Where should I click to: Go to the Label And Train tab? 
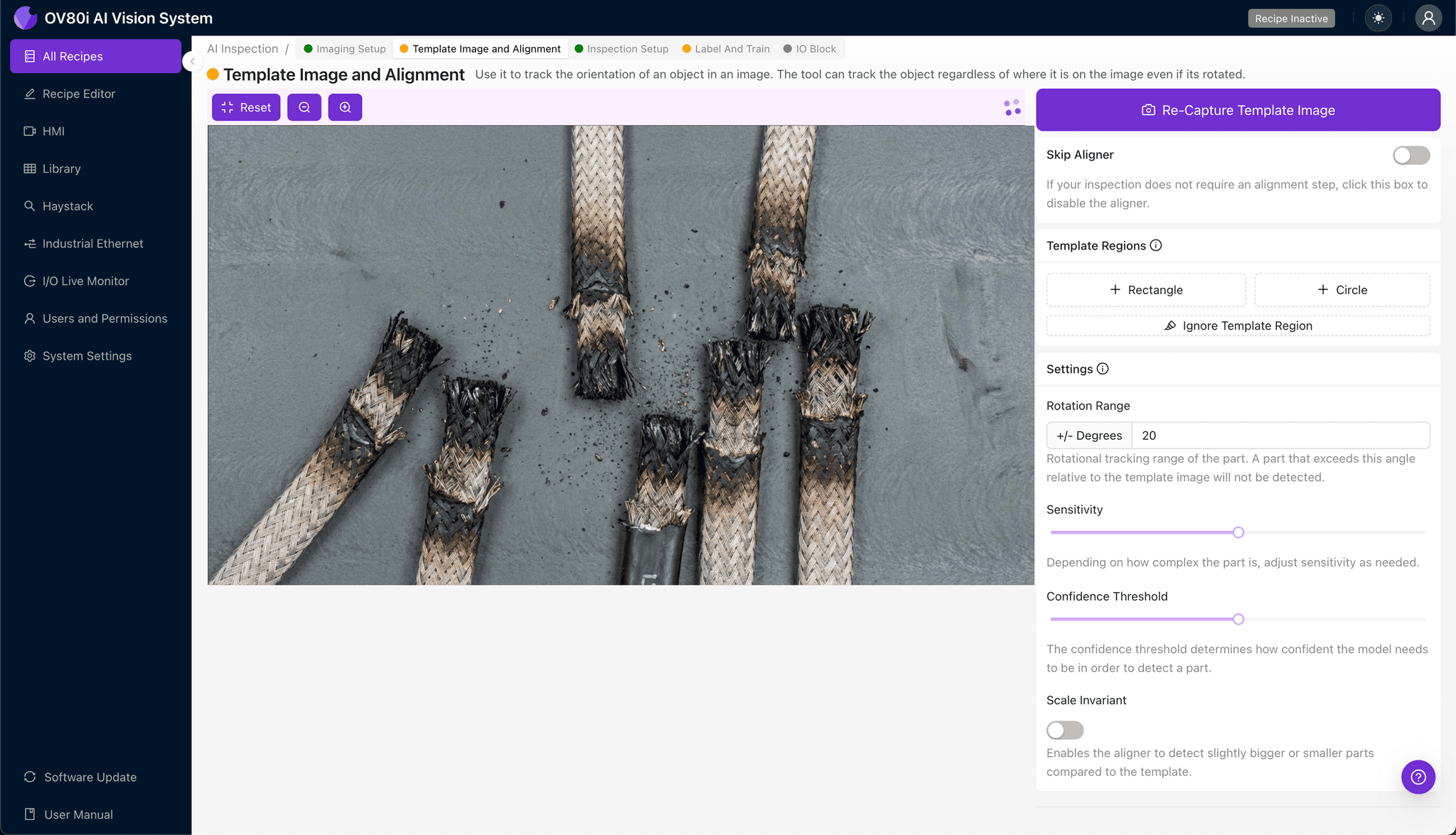point(726,49)
